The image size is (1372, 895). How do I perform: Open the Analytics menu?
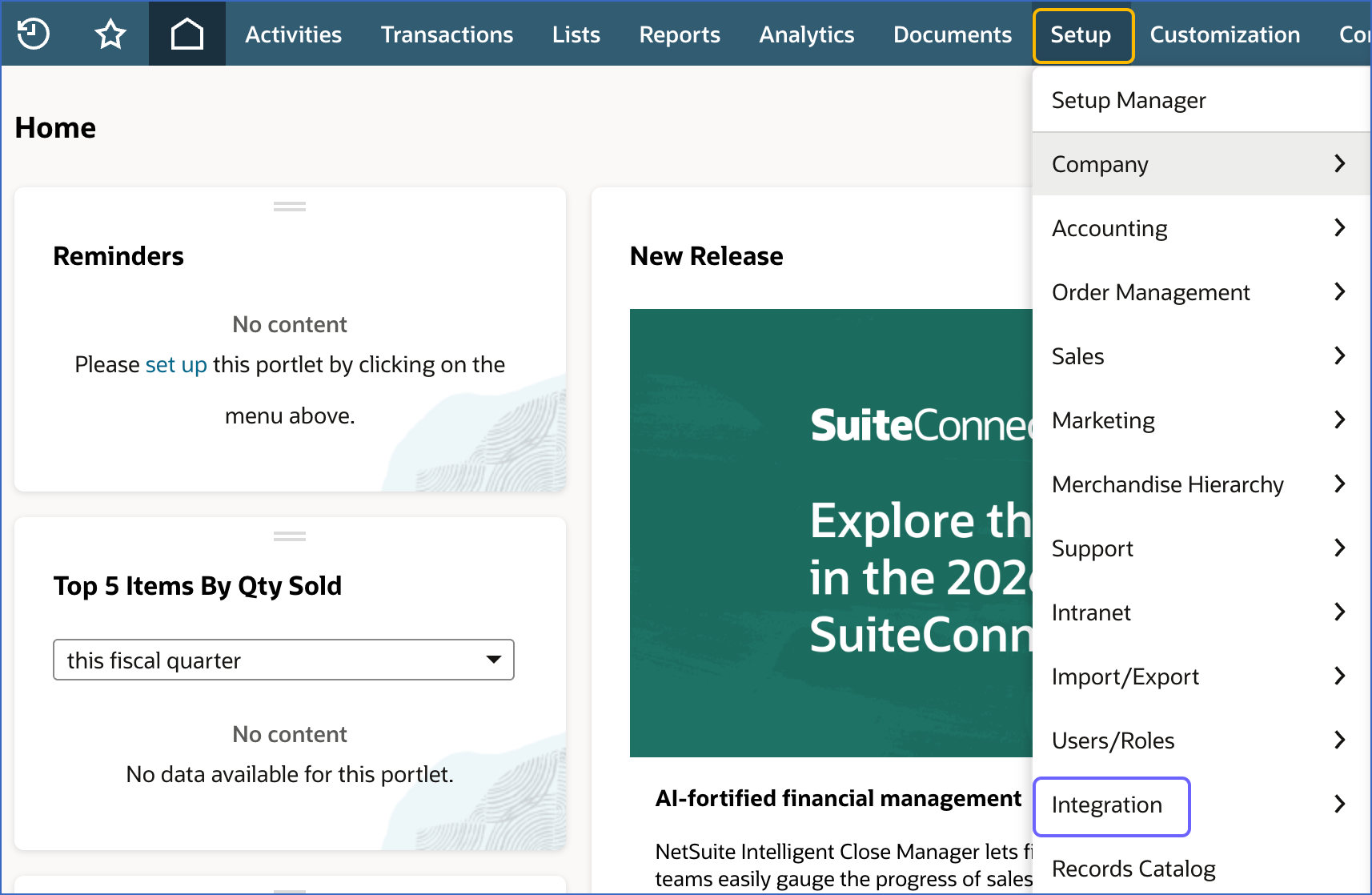pyautogui.click(x=807, y=34)
